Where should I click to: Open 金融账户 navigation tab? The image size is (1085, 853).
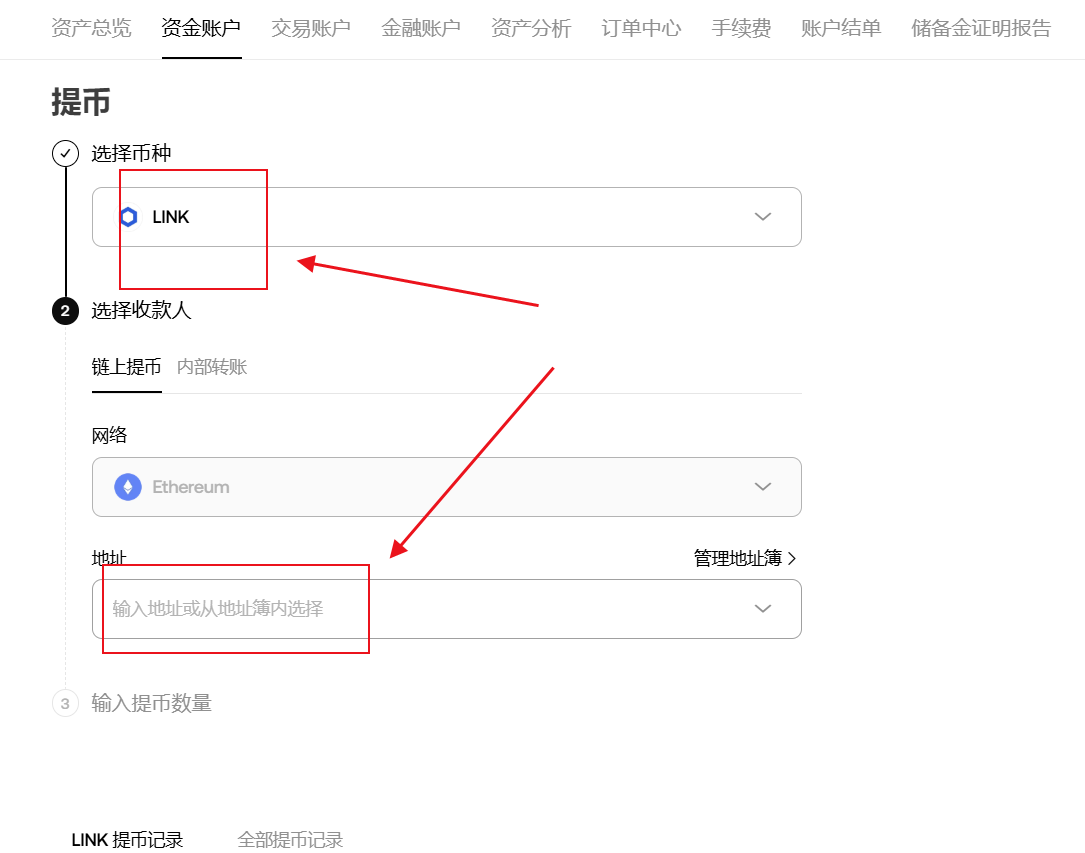coord(421,28)
